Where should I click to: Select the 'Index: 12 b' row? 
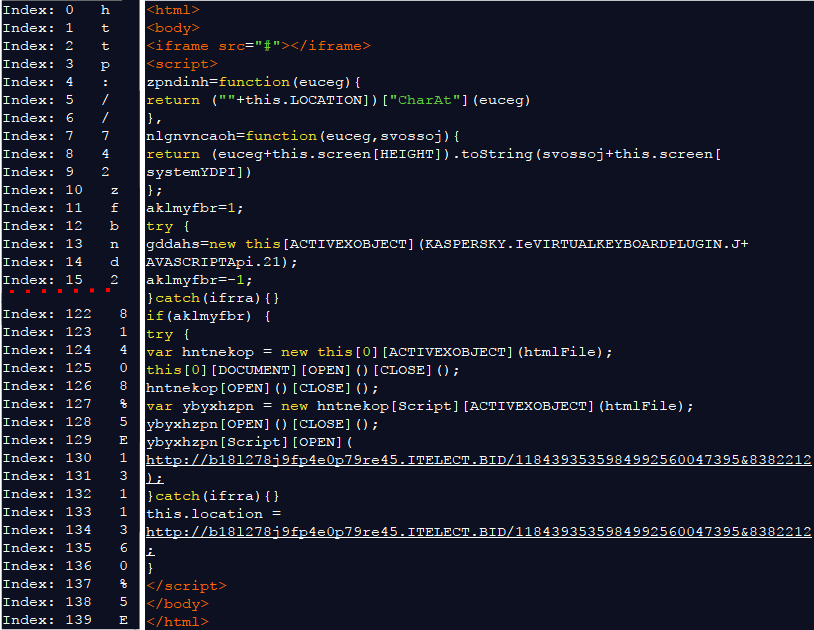point(61,226)
